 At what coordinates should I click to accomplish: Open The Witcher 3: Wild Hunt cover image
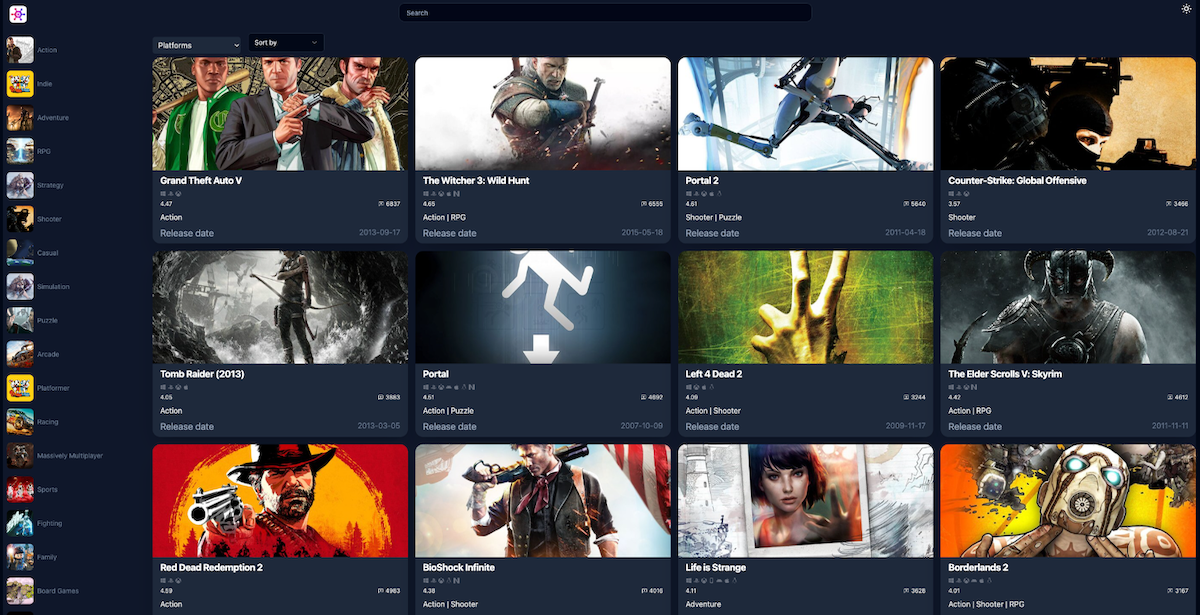[x=543, y=113]
